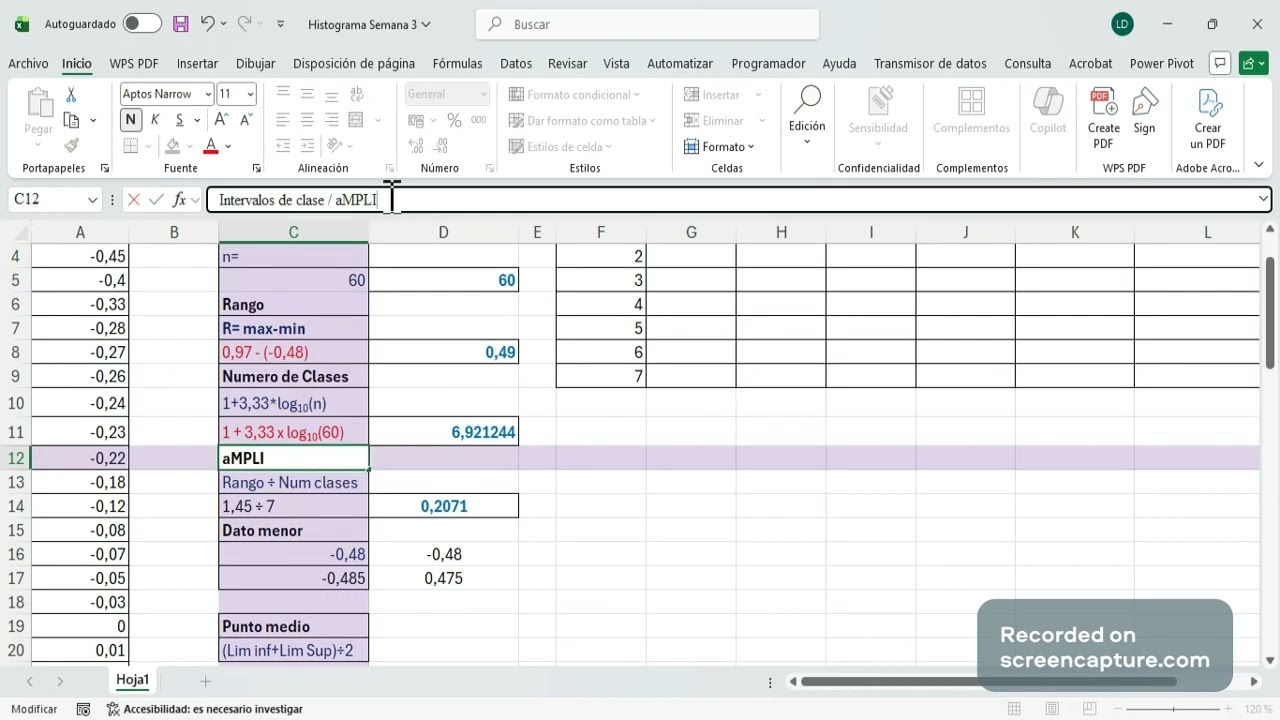Click the fill color bucket swatch
This screenshot has height=720, width=1280.
pyautogui.click(x=173, y=146)
